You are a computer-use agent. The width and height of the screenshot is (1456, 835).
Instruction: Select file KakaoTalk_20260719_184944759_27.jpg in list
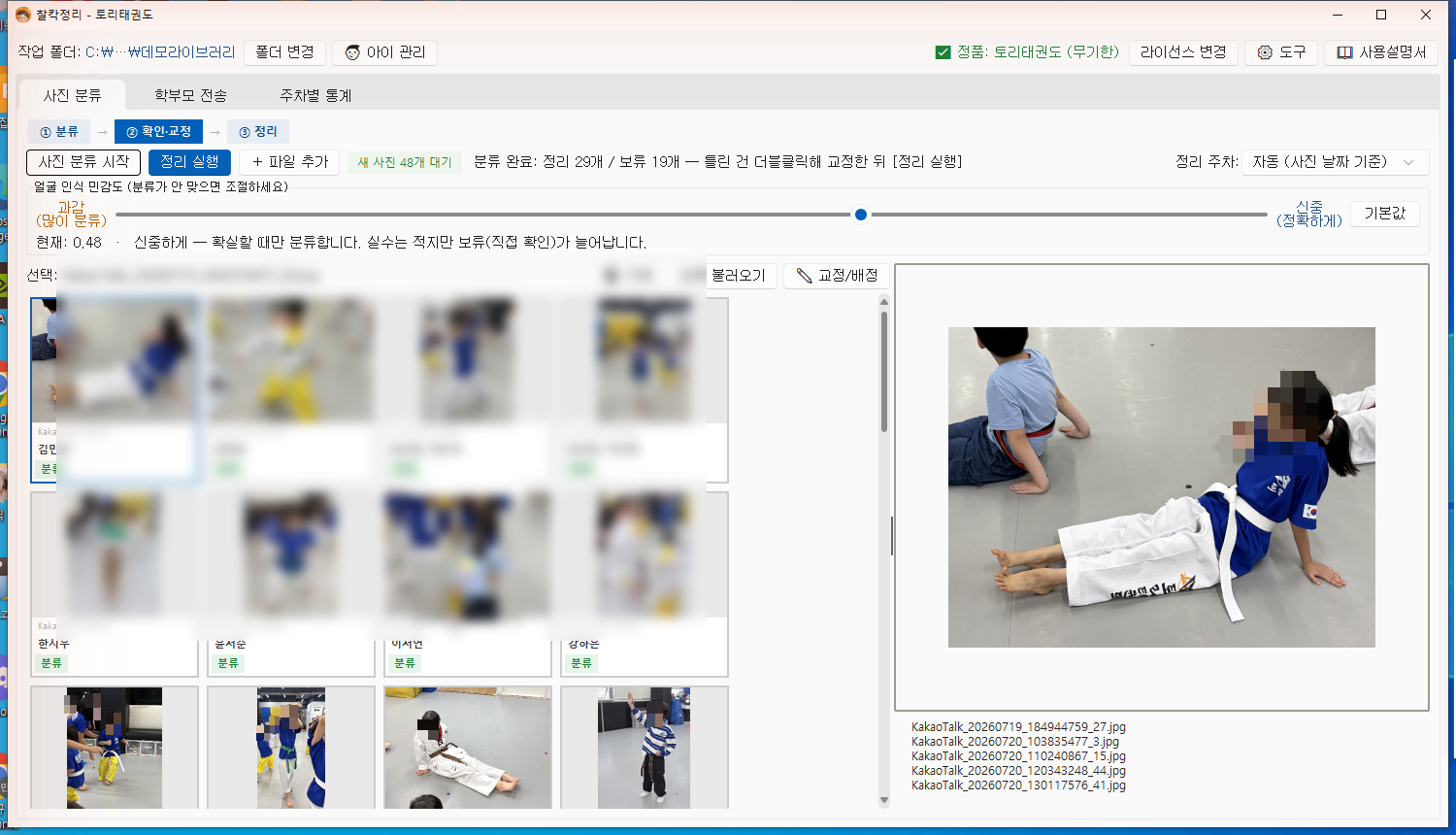(x=1018, y=727)
